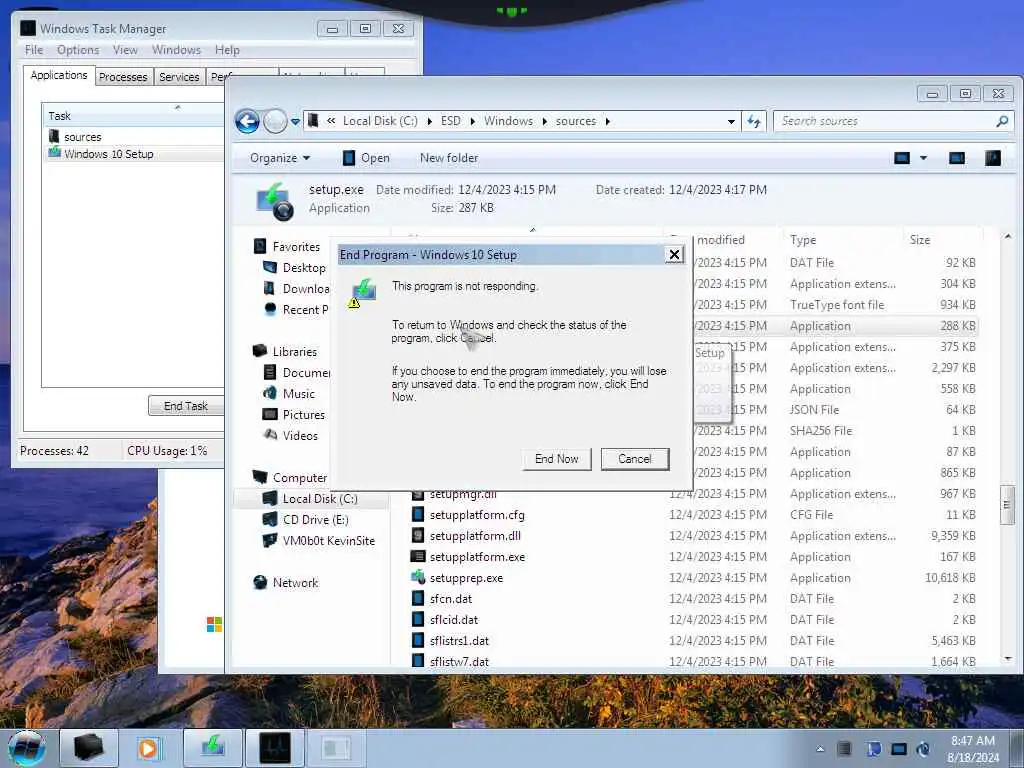Open the view options dropdown arrow
The width and height of the screenshot is (1024, 768).
click(923, 158)
